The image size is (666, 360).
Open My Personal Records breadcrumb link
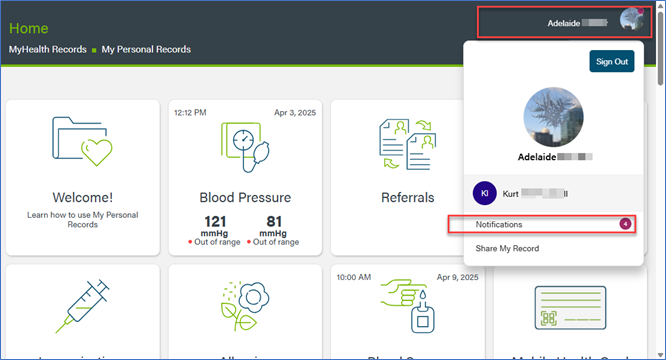coord(146,49)
